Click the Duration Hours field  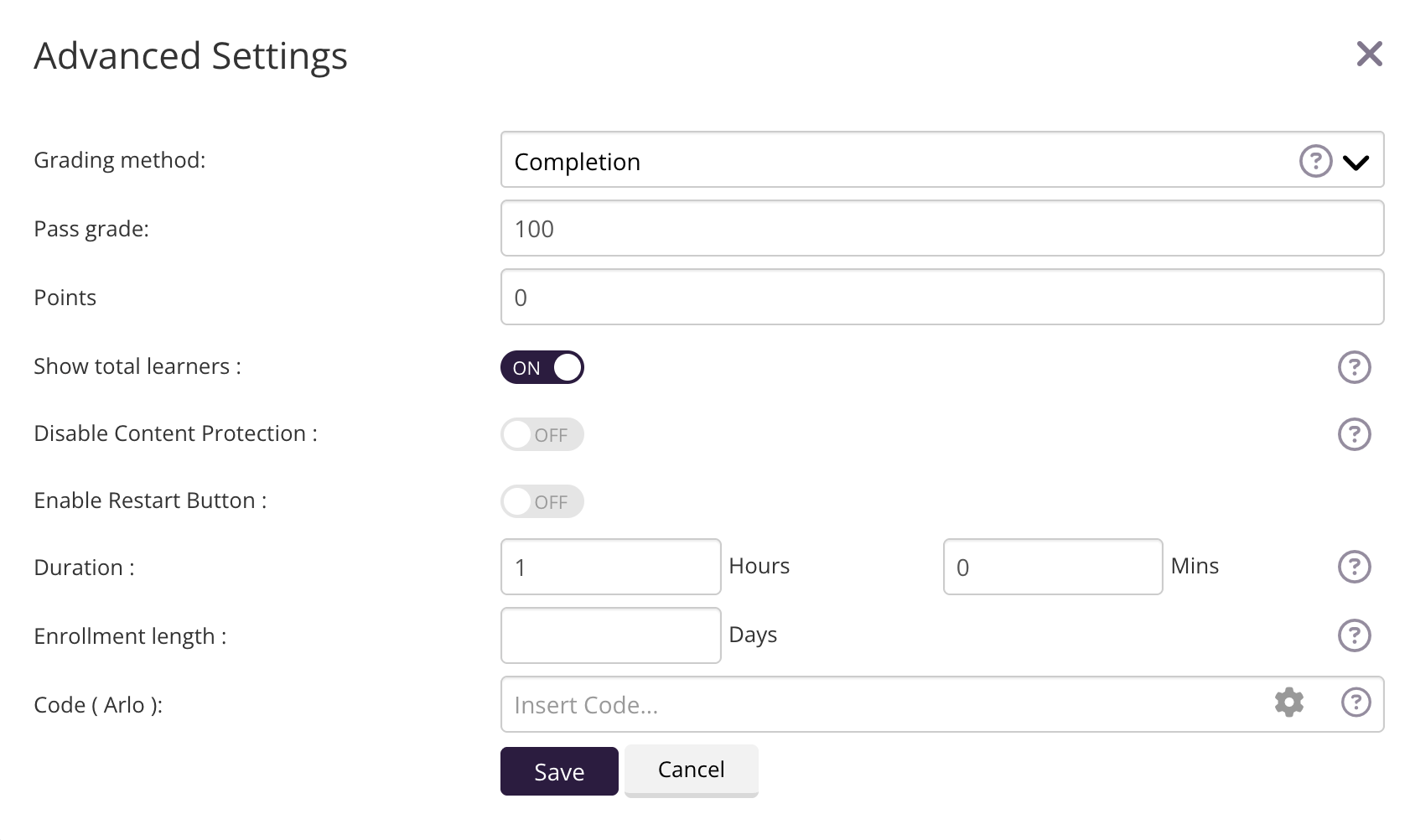coord(610,568)
